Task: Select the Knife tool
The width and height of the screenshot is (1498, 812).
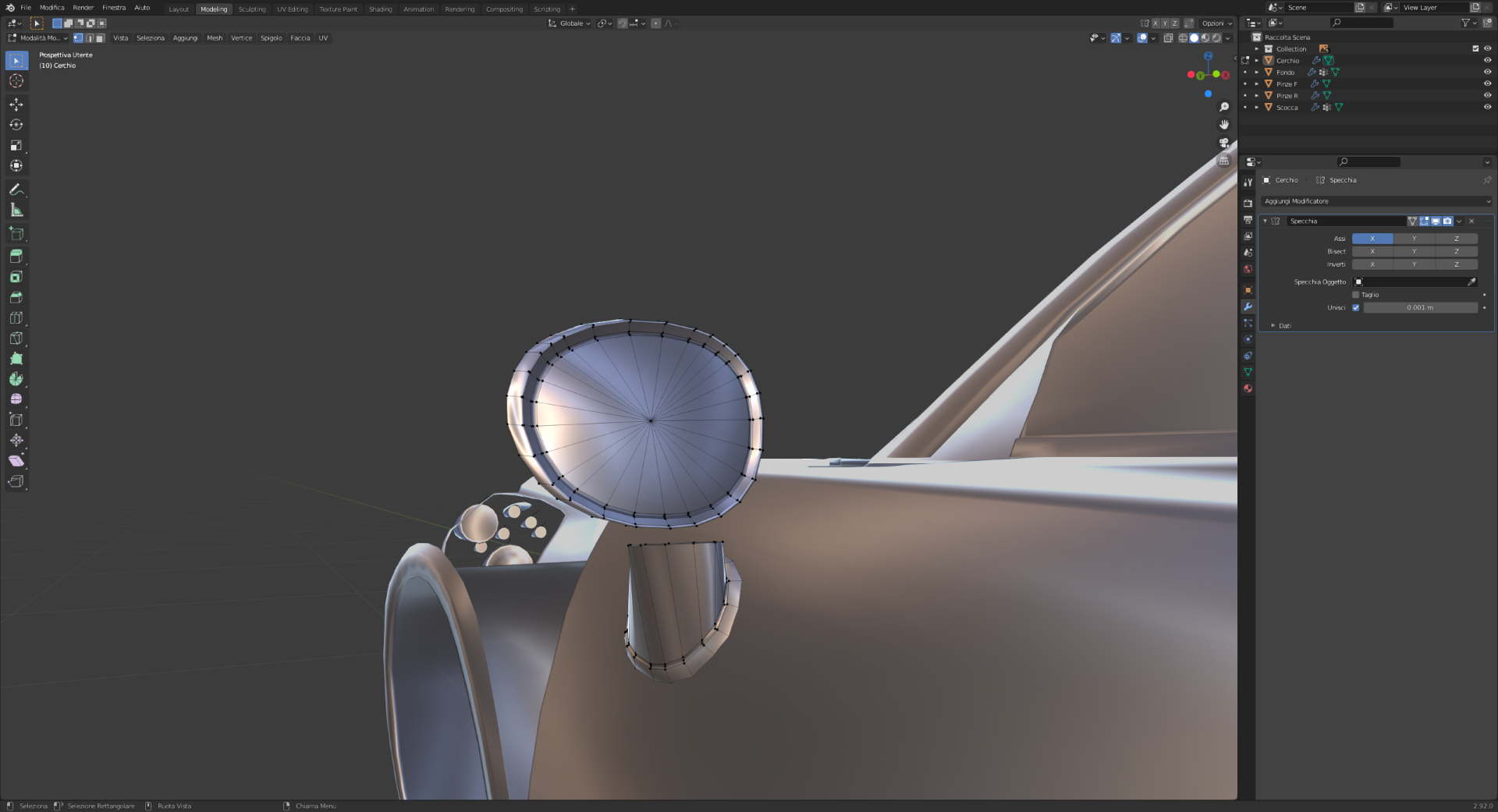Action: (x=16, y=338)
